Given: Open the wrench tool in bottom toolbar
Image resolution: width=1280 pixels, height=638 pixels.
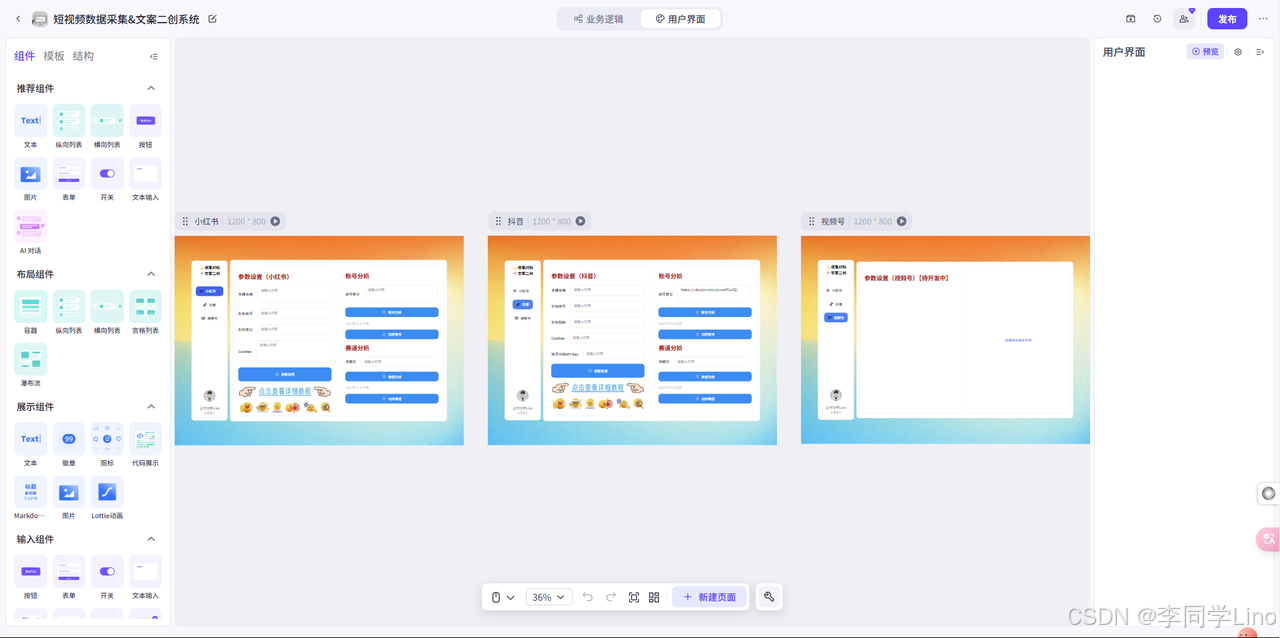Looking at the screenshot, I should 769,597.
